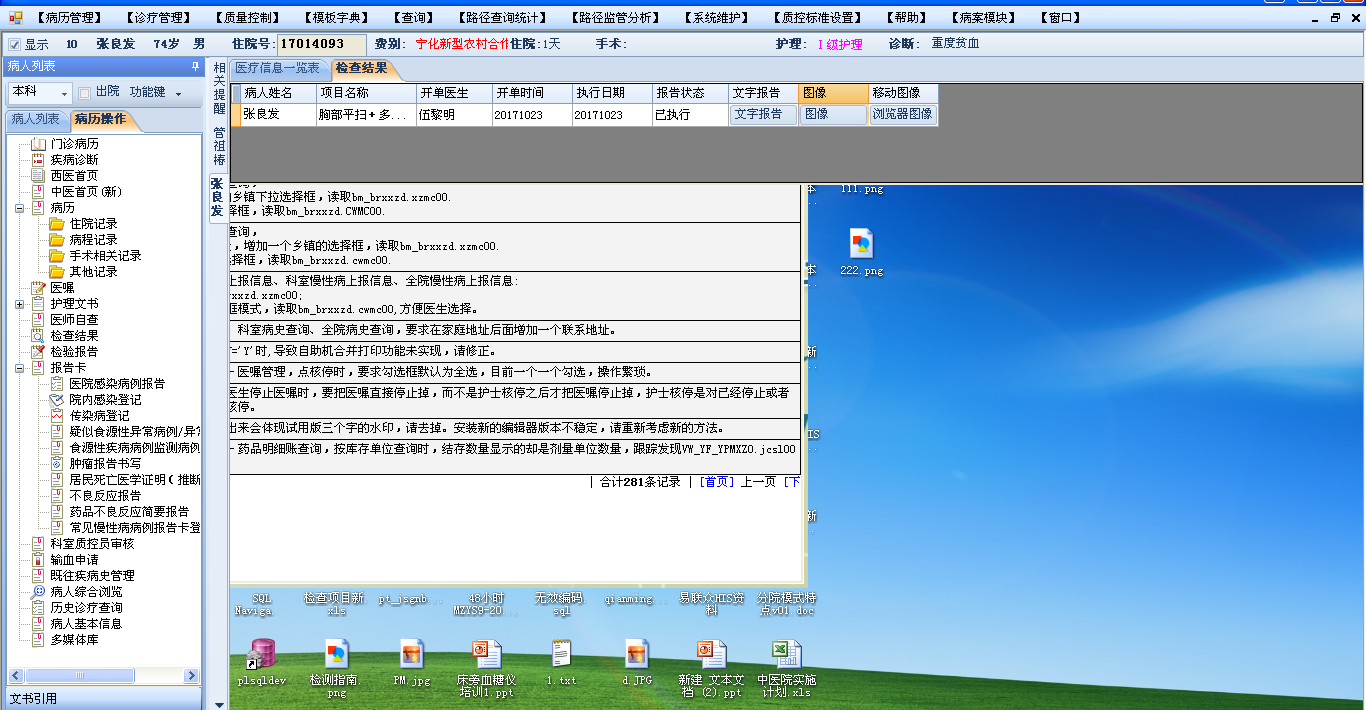This screenshot has height=710, width=1366.
Task: Click the 病人综合浏览 magnifier icon
Action: pyautogui.click(x=38, y=592)
